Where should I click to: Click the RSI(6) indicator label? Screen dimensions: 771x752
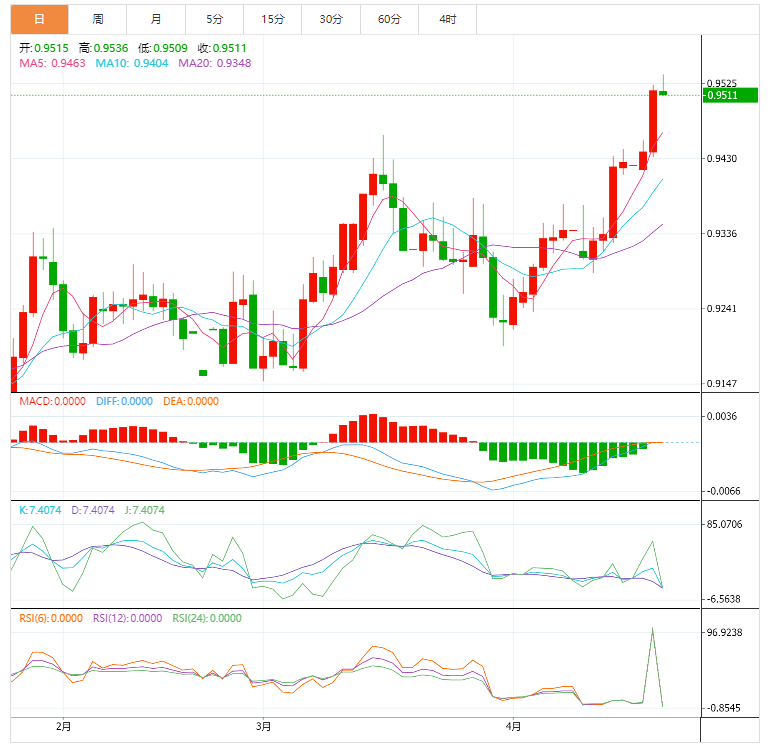51,618
